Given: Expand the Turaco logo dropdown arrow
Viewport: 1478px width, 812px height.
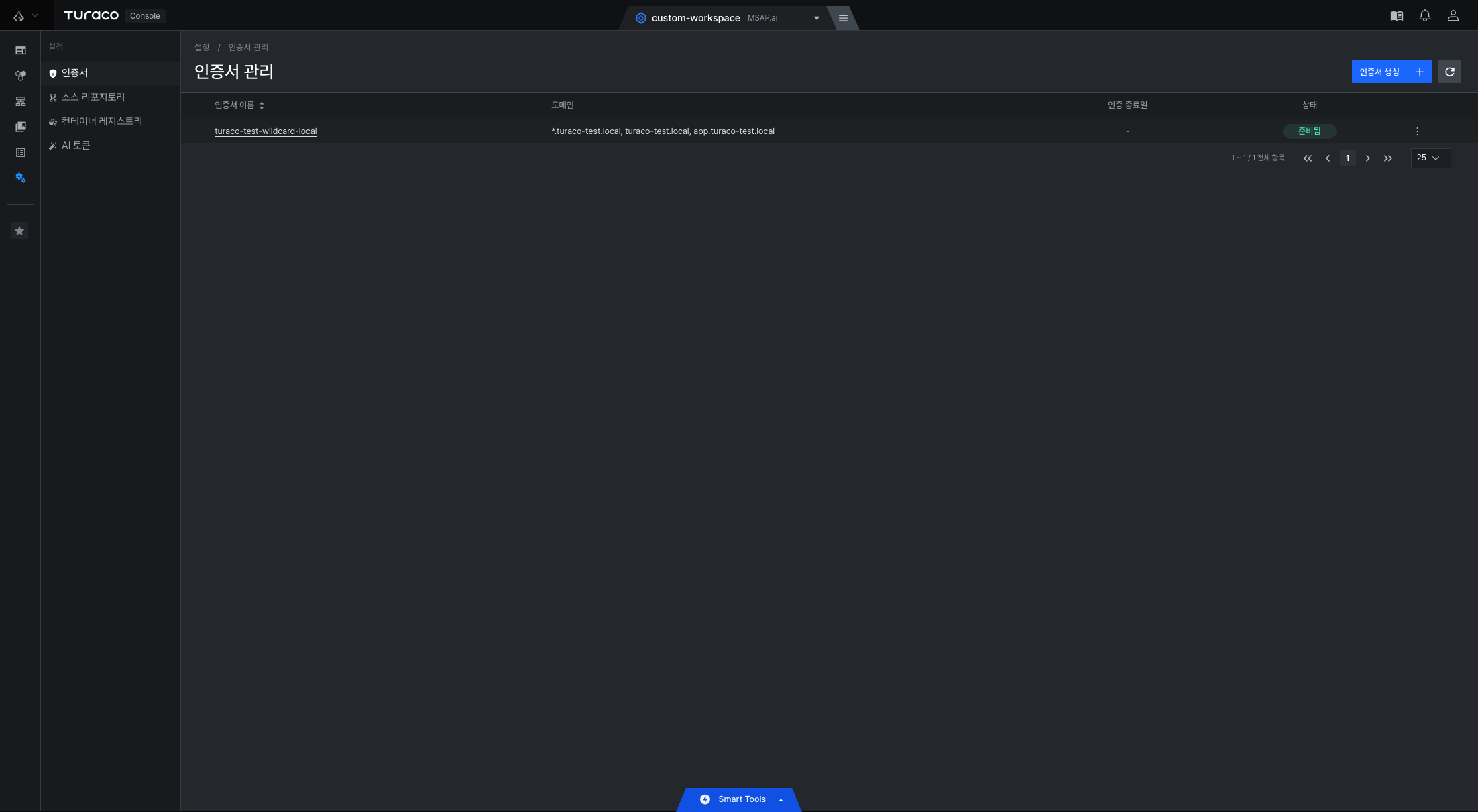Looking at the screenshot, I should click(x=35, y=16).
